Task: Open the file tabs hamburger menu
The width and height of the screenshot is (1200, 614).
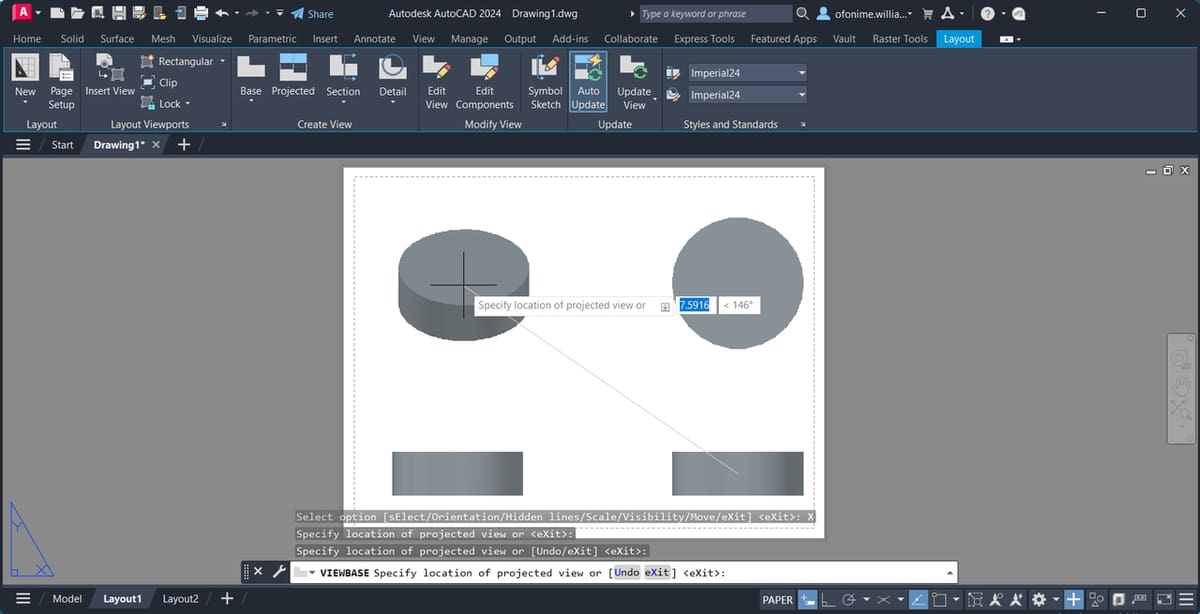Action: click(x=22, y=145)
